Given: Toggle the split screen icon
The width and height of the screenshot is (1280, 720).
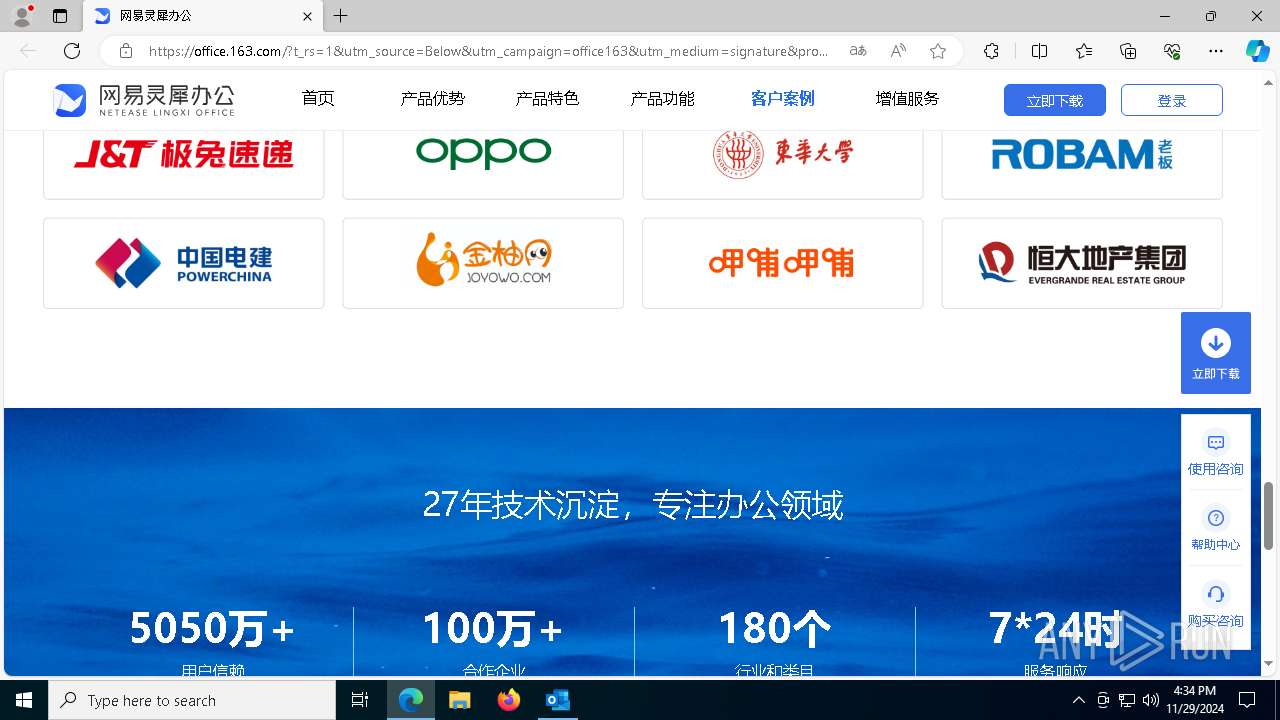Looking at the screenshot, I should (x=1039, y=51).
